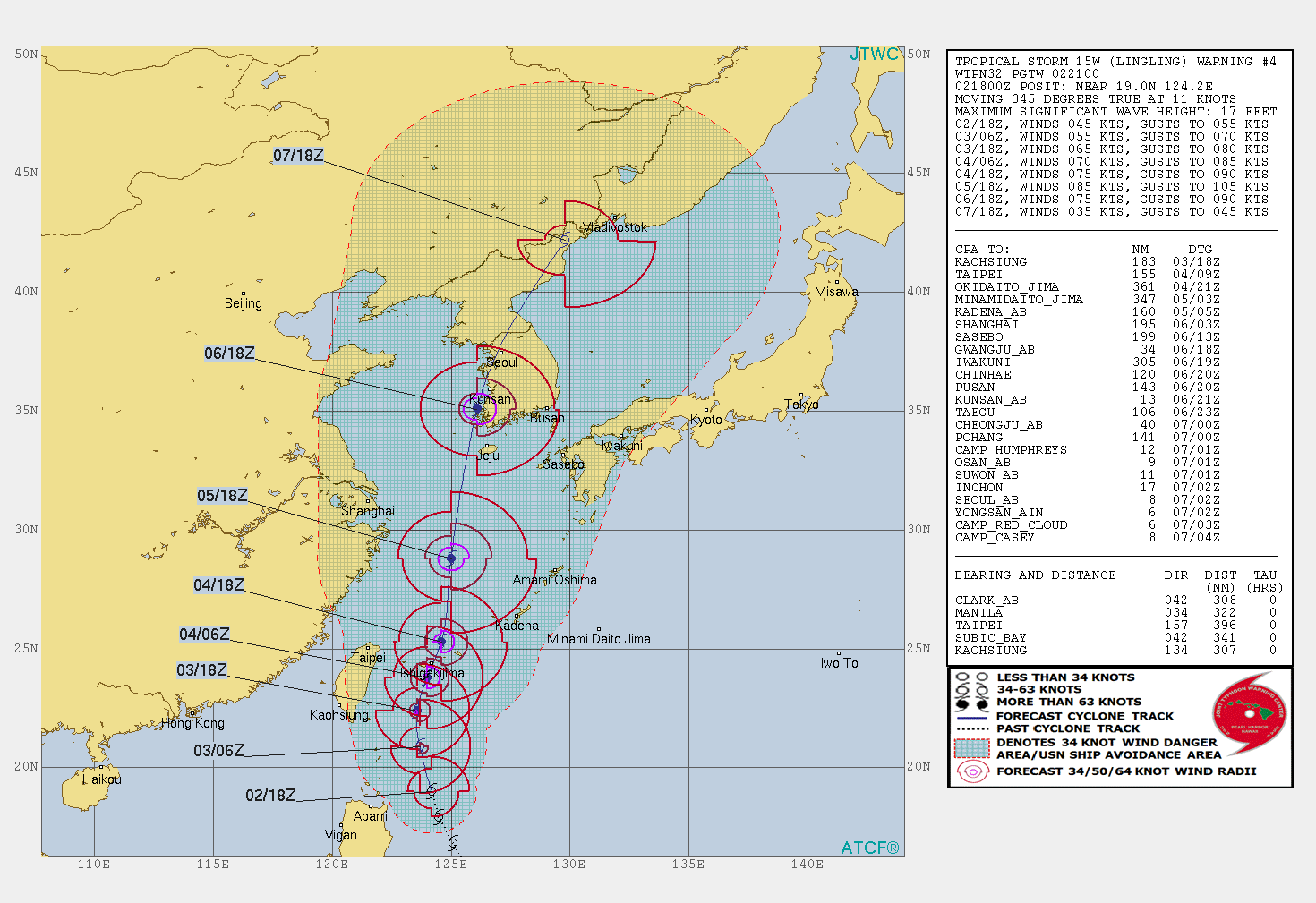Click the '03/06Z' forecast time label

coord(218,751)
